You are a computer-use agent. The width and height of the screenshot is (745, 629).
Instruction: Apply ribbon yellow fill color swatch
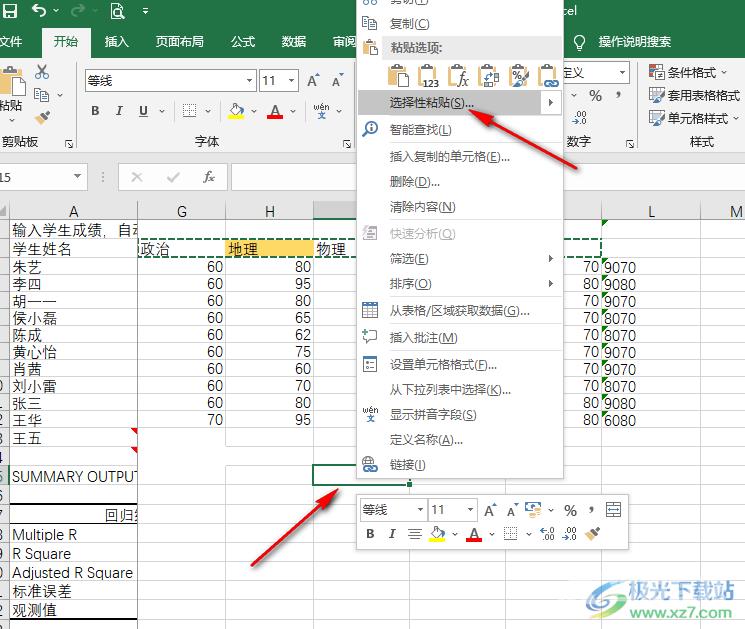tap(236, 111)
